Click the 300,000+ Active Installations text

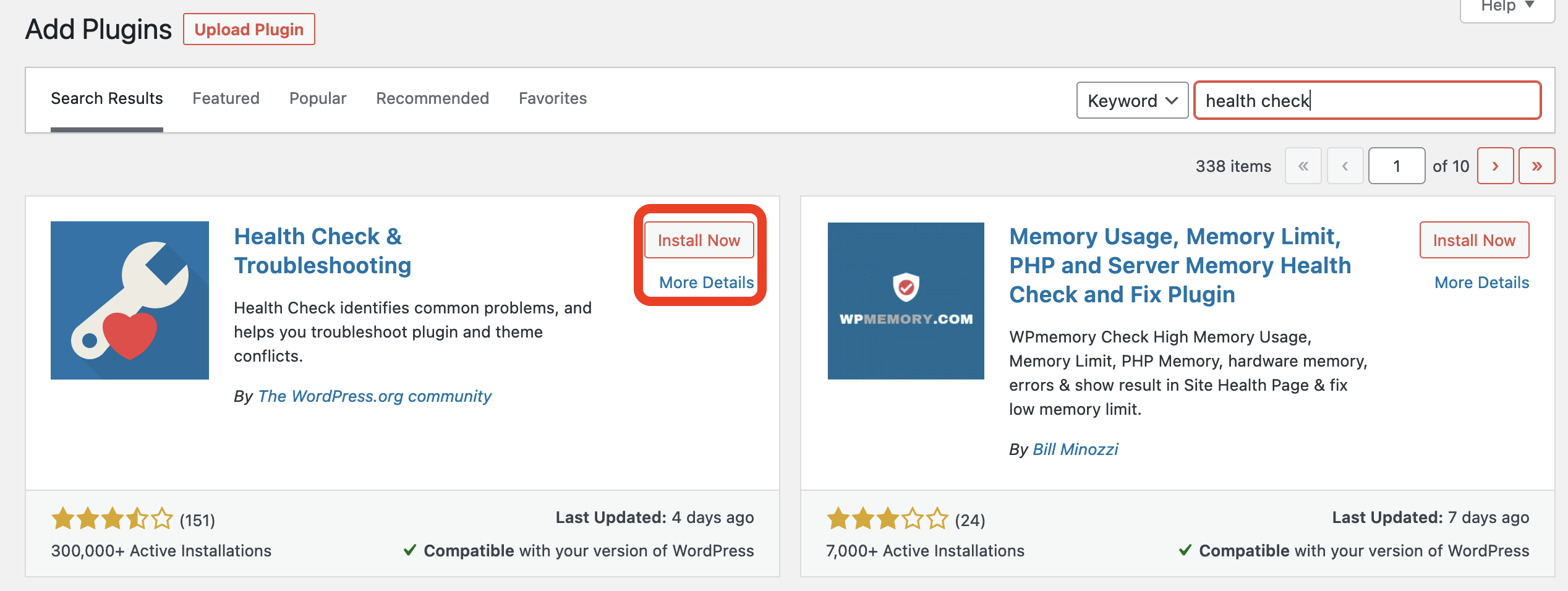pos(161,550)
